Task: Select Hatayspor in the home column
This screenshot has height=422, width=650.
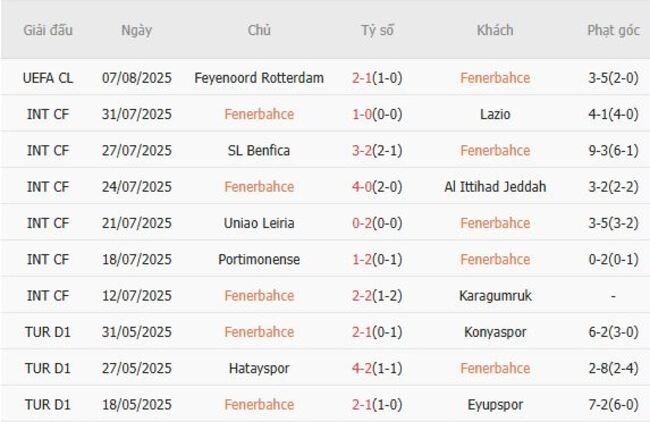Action: [x=259, y=369]
